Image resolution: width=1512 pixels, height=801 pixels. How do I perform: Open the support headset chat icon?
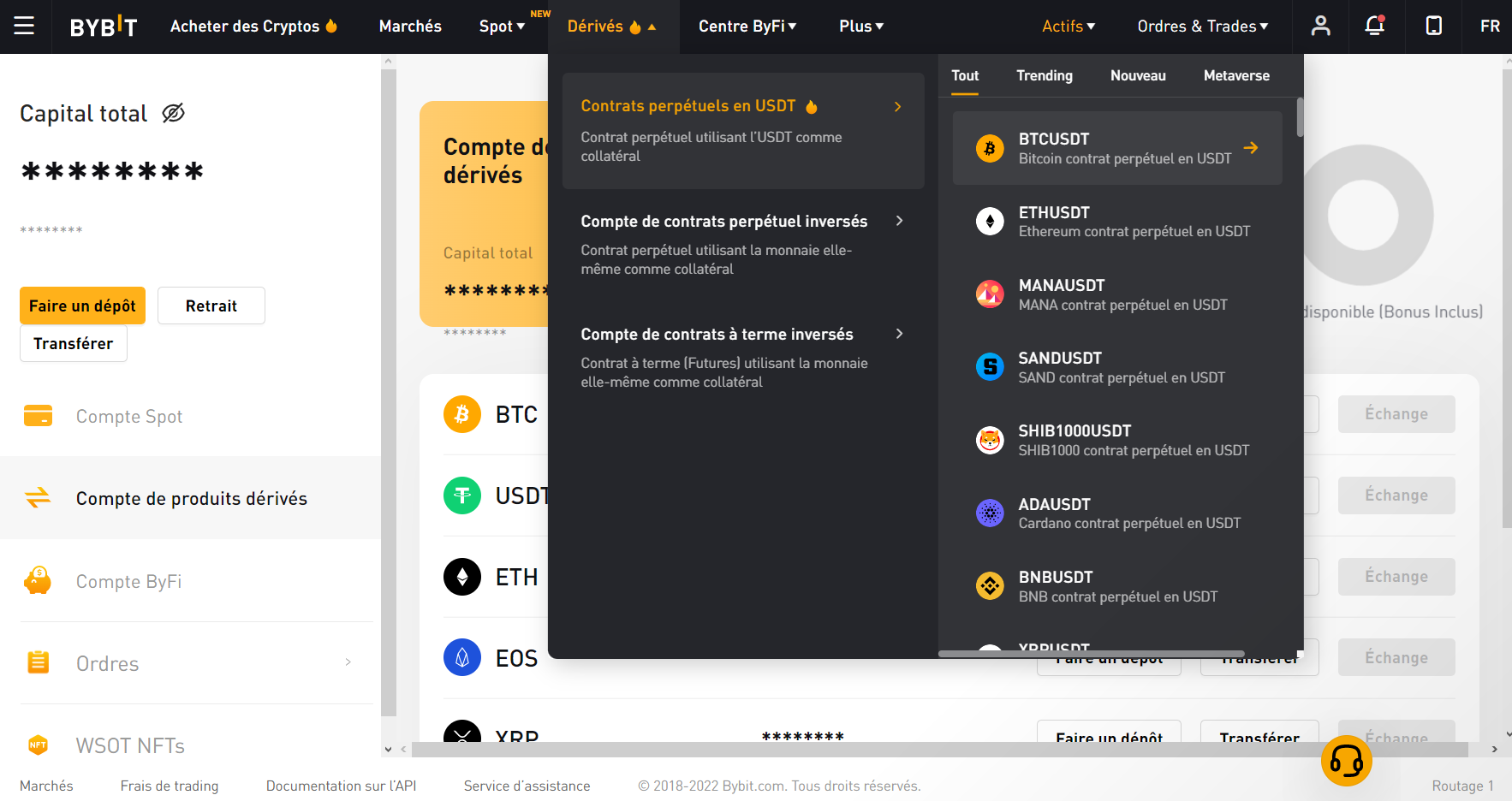(1347, 761)
